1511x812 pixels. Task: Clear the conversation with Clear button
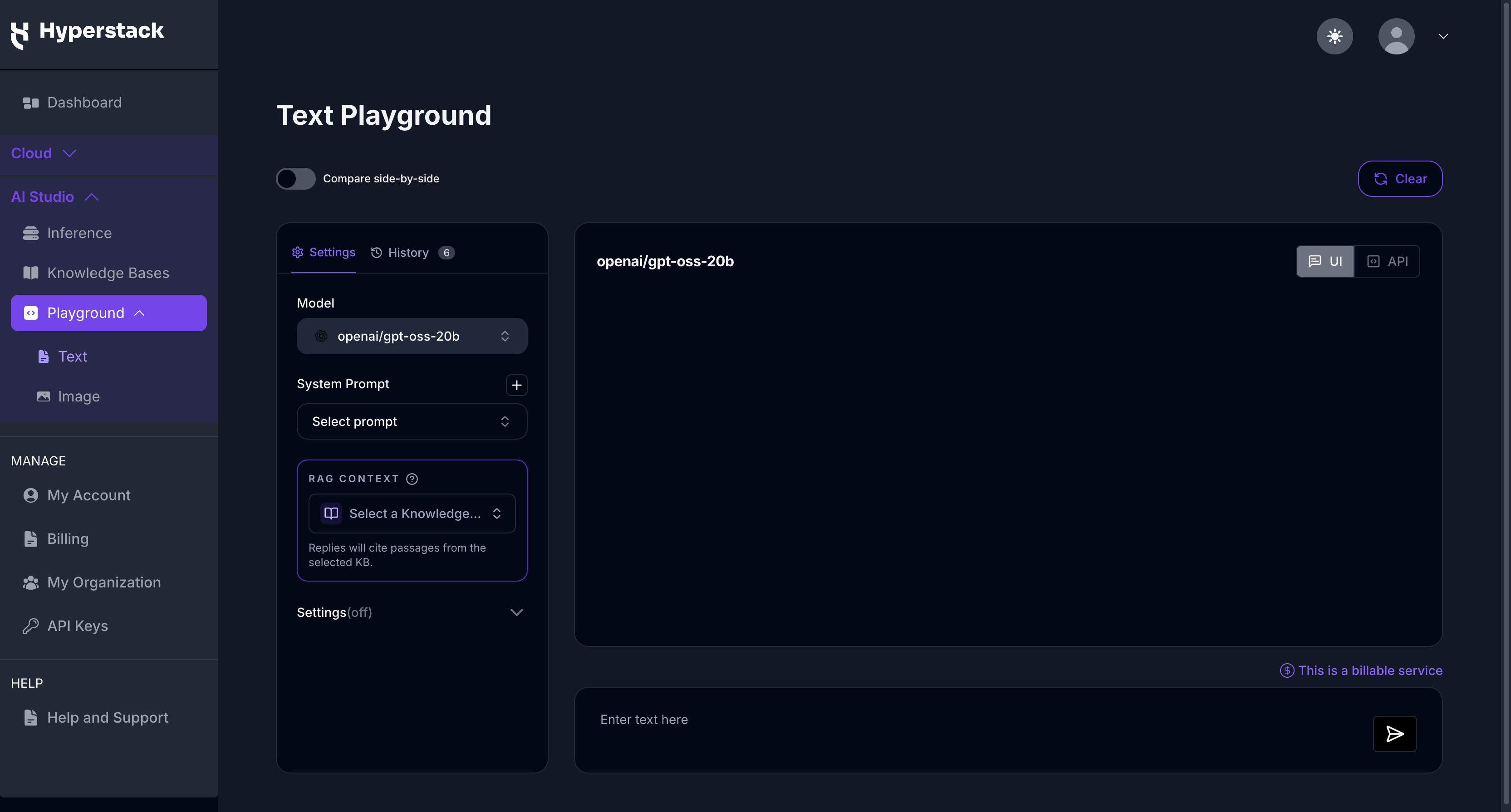pyautogui.click(x=1400, y=179)
